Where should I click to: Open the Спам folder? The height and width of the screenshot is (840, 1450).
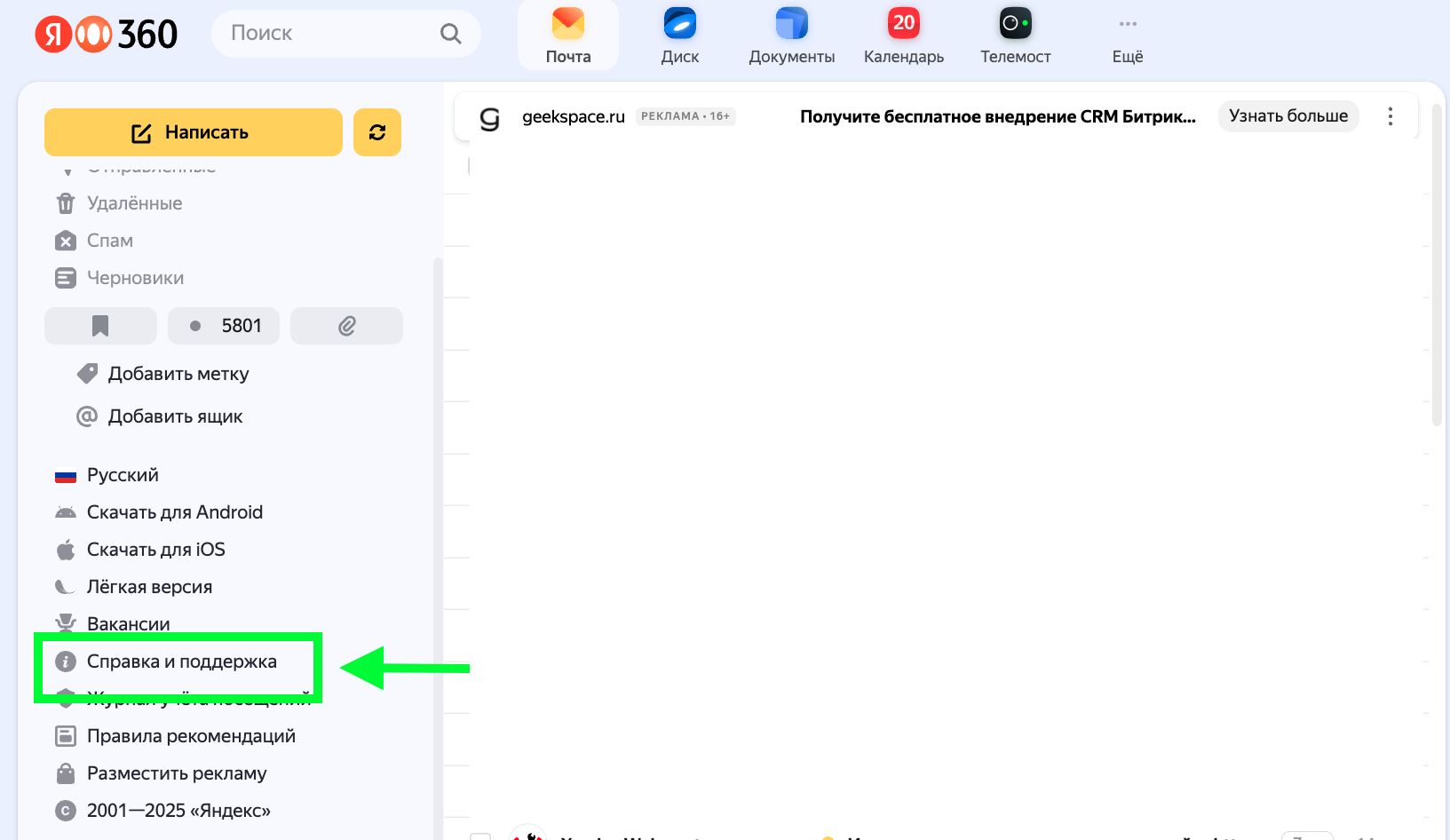(x=109, y=241)
